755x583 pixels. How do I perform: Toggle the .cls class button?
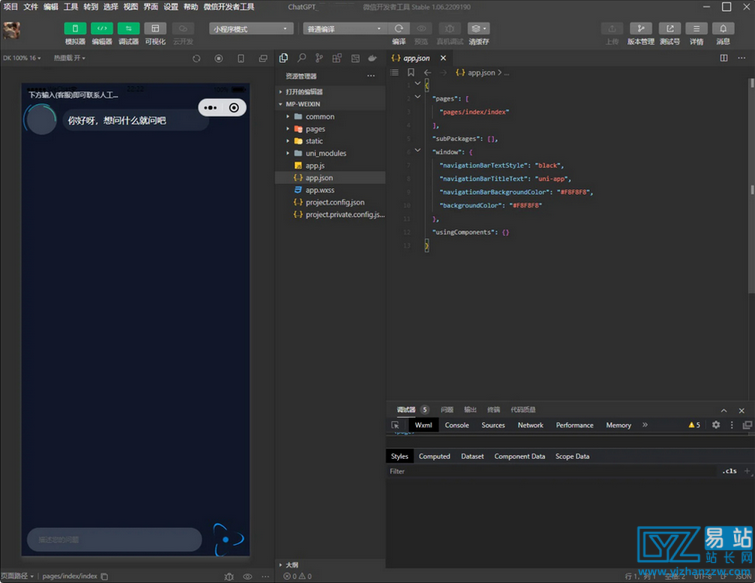(729, 471)
